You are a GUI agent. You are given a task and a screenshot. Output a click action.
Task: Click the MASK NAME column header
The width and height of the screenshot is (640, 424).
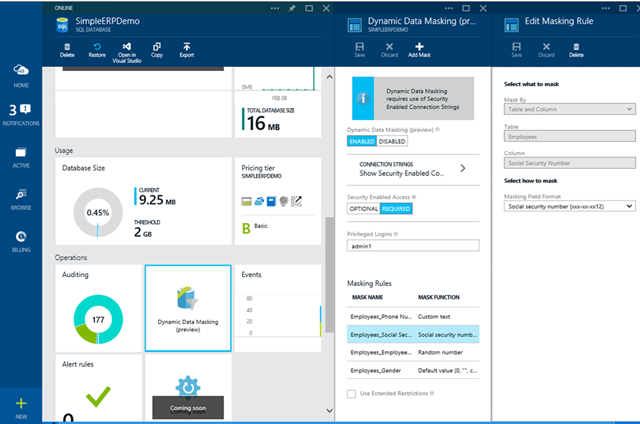click(367, 297)
